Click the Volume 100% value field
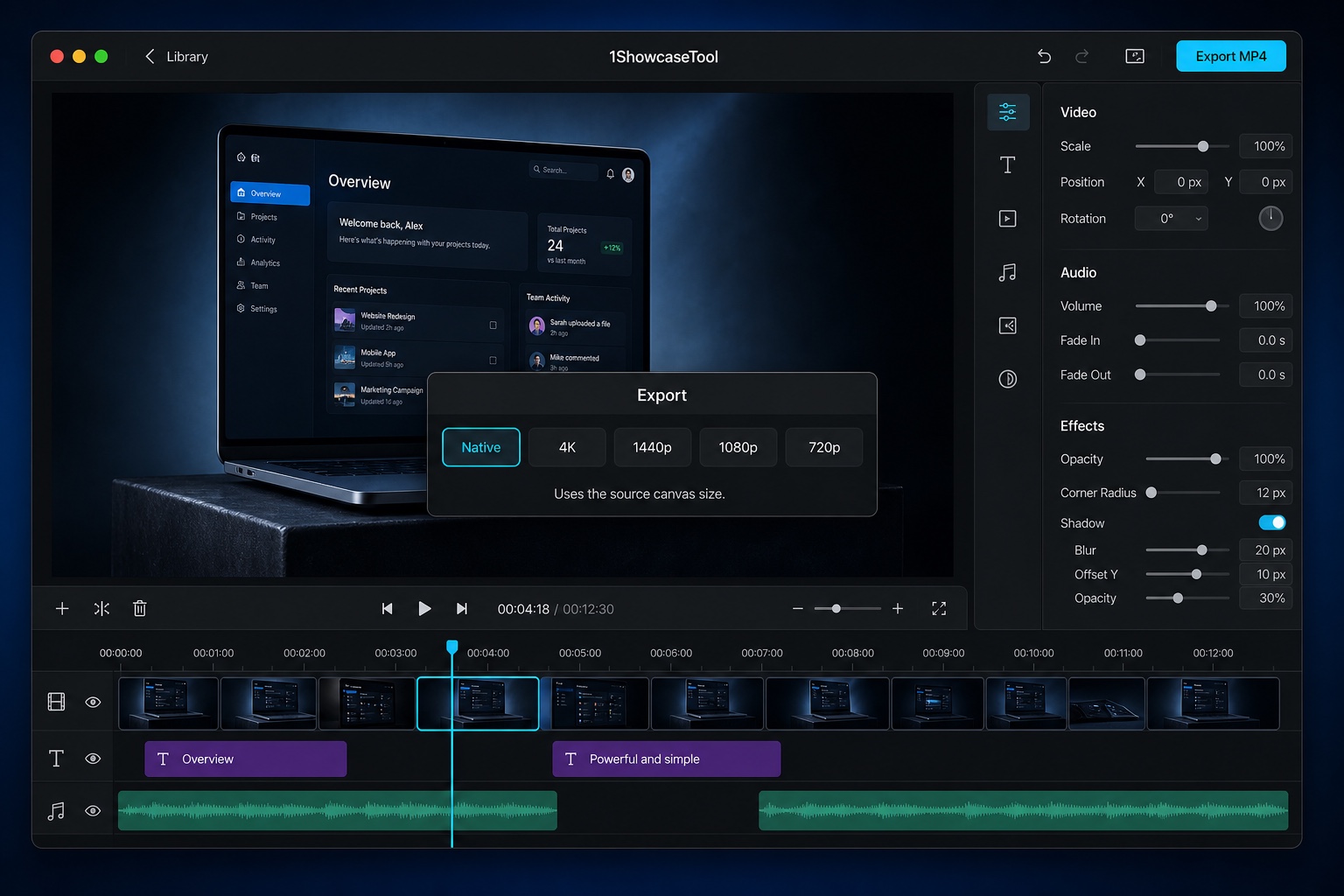 (1266, 306)
